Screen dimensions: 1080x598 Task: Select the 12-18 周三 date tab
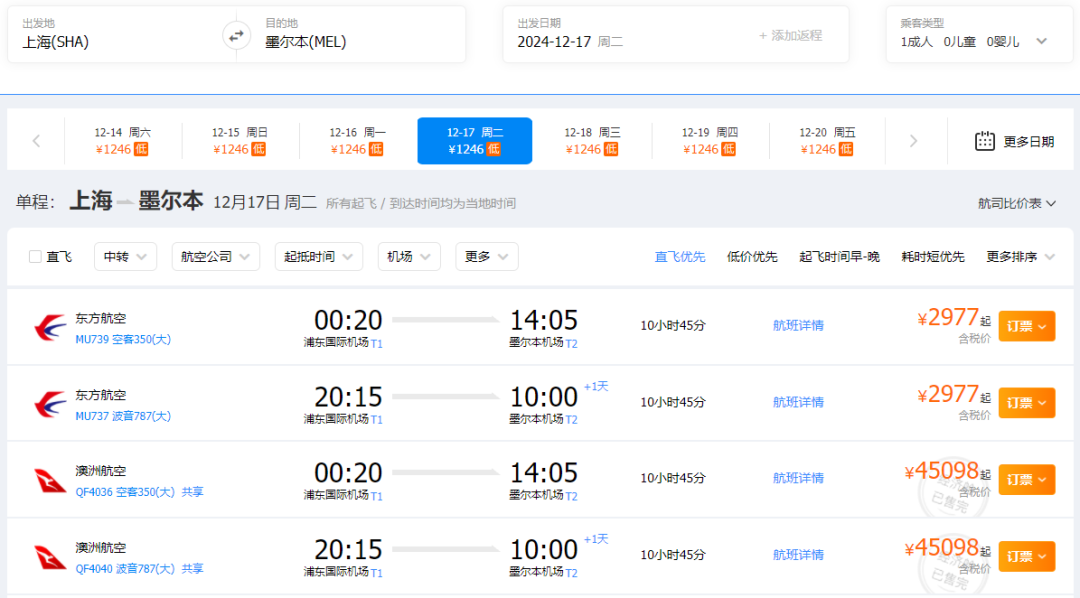[x=592, y=141]
